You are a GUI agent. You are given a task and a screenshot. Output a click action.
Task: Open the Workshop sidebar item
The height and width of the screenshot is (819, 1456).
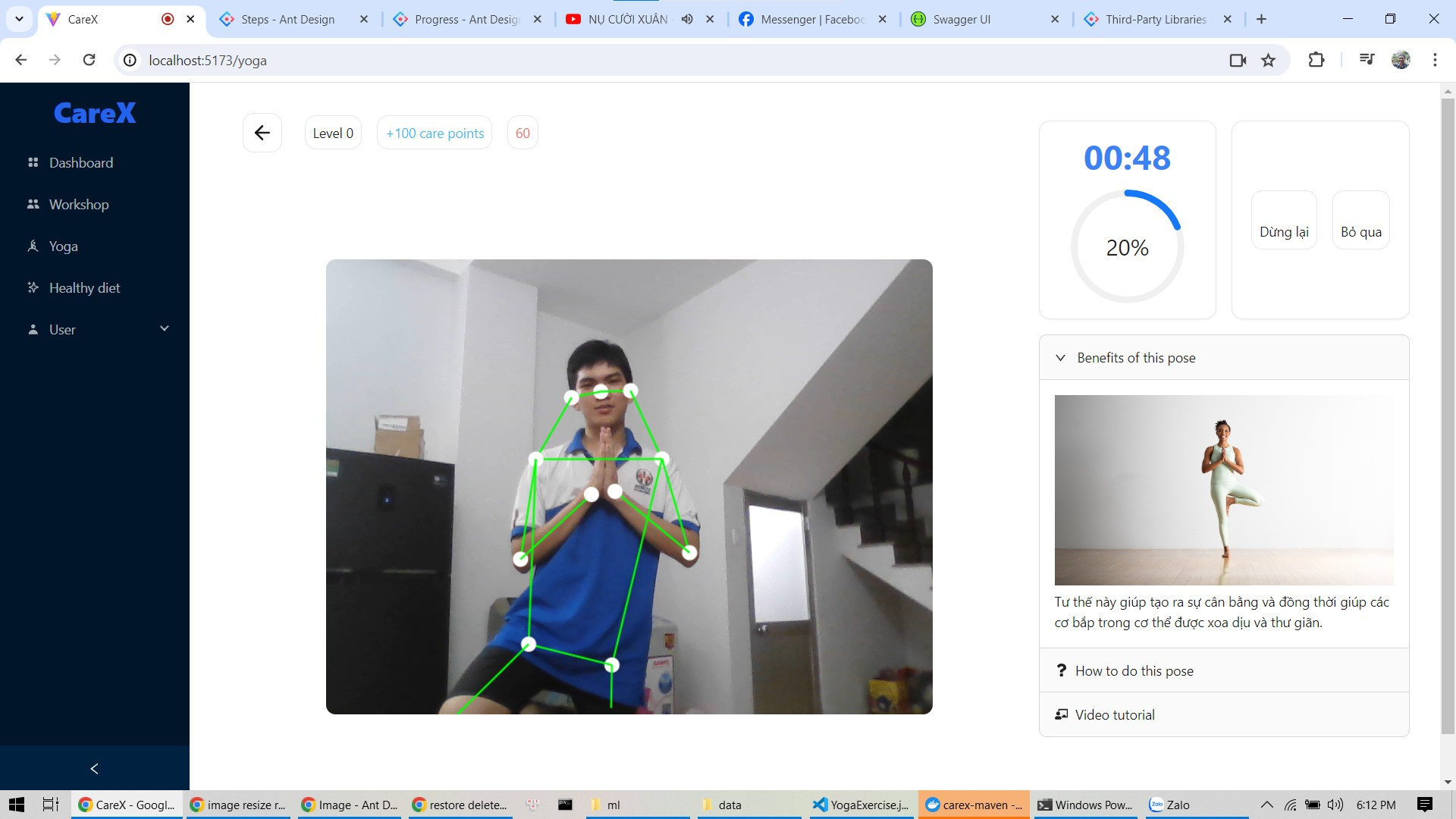pos(79,205)
